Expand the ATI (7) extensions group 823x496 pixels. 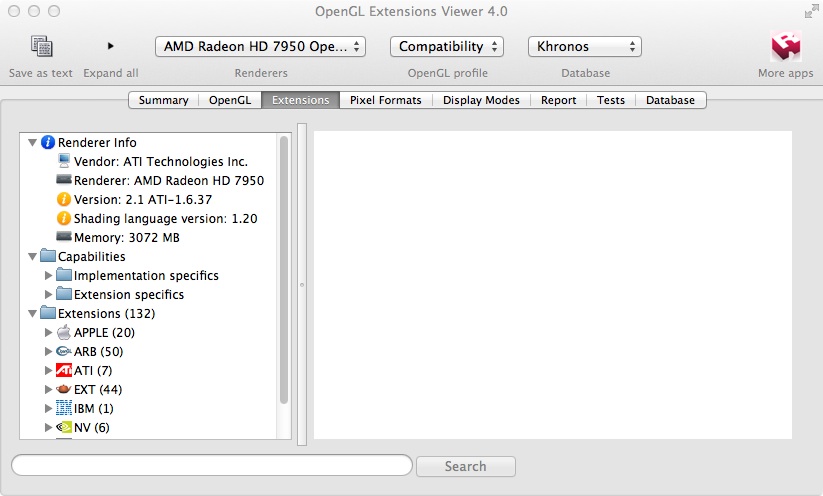click(48, 370)
